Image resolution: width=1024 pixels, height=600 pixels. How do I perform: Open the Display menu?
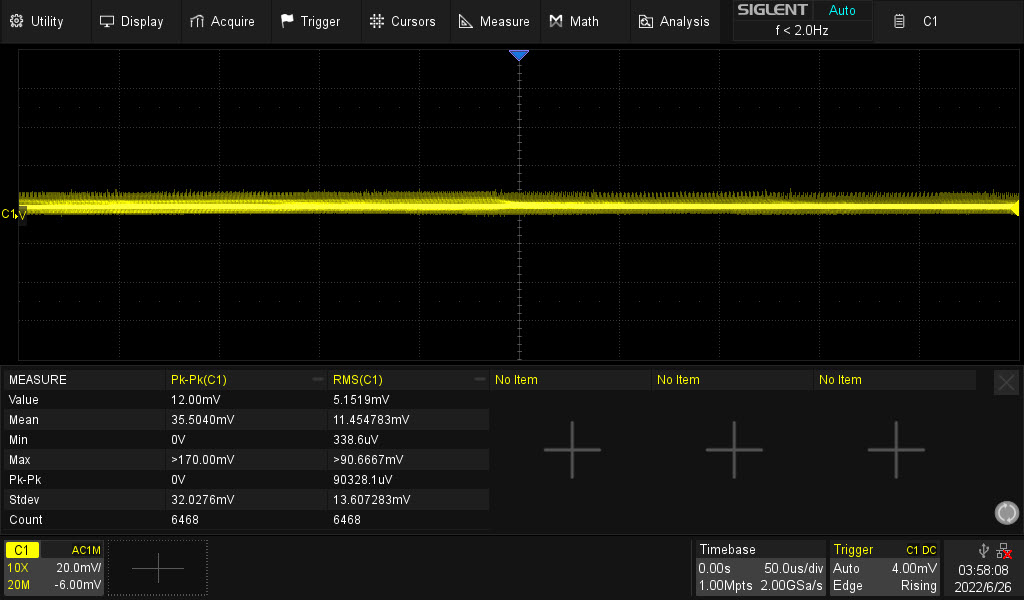[131, 21]
